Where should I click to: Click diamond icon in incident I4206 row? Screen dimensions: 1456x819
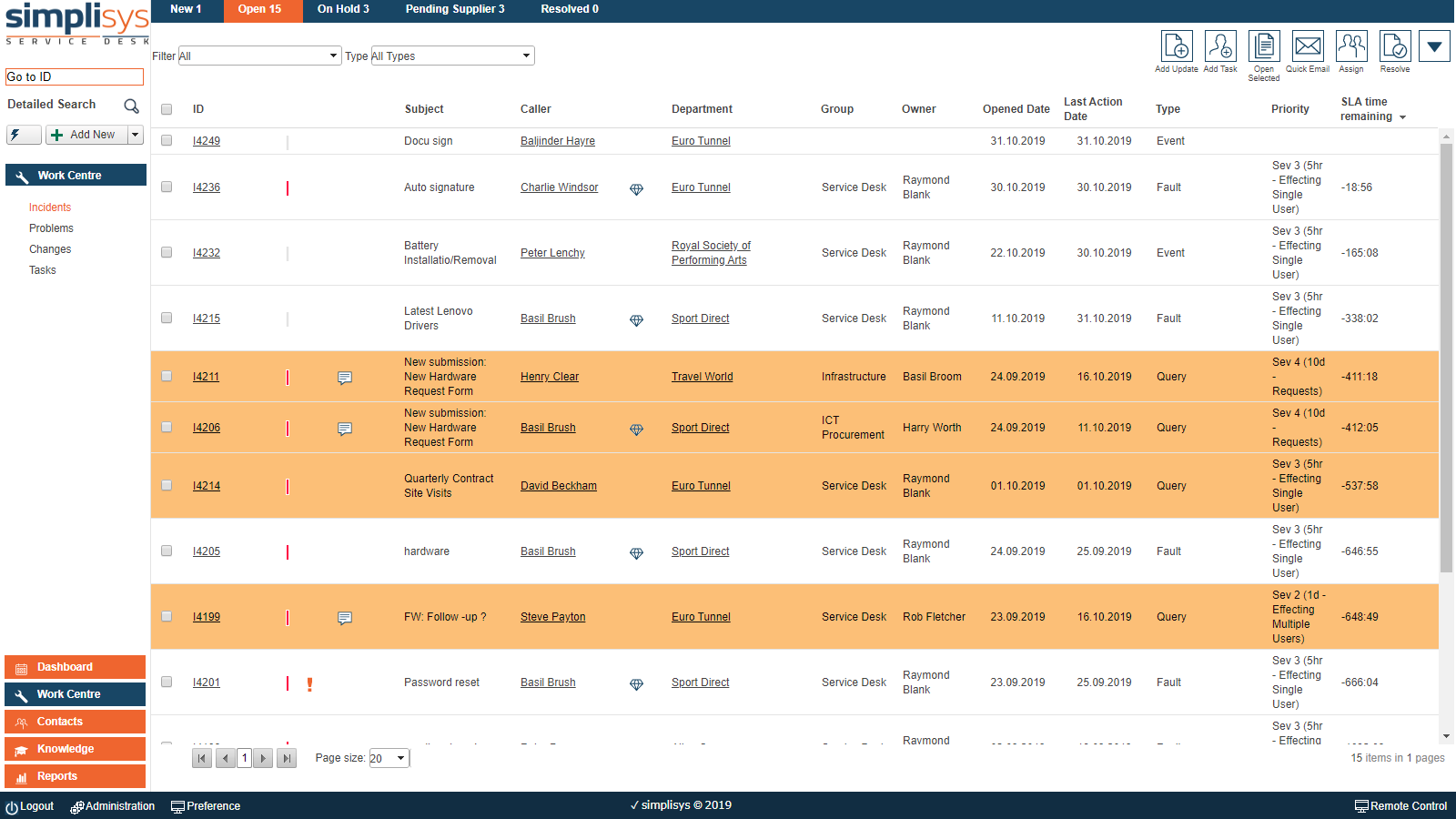pos(637,430)
